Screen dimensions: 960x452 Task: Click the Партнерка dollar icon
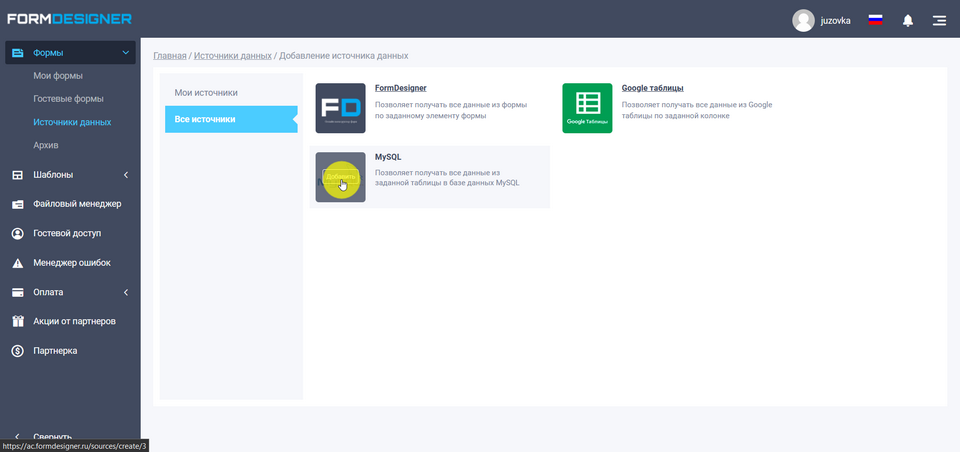pyautogui.click(x=17, y=351)
